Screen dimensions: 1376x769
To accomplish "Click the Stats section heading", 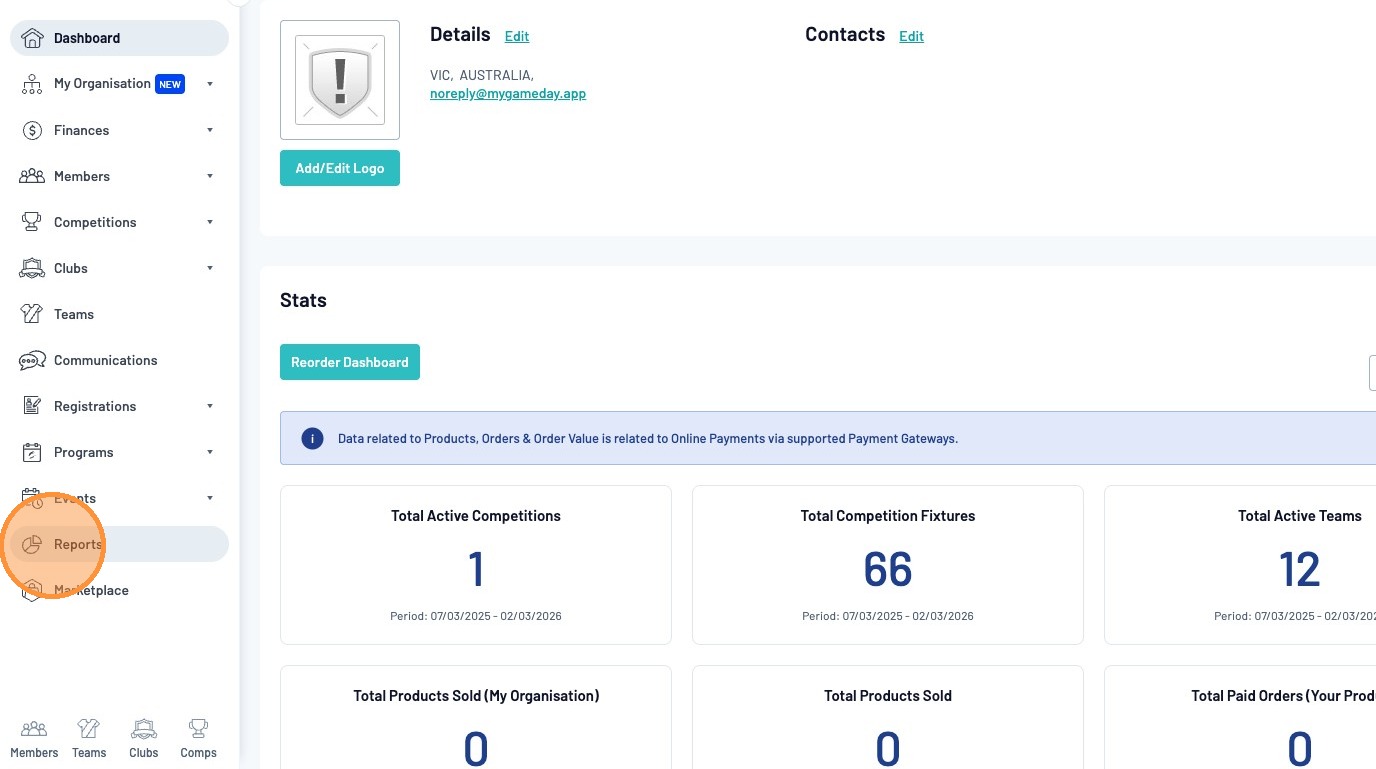I will [x=303, y=300].
